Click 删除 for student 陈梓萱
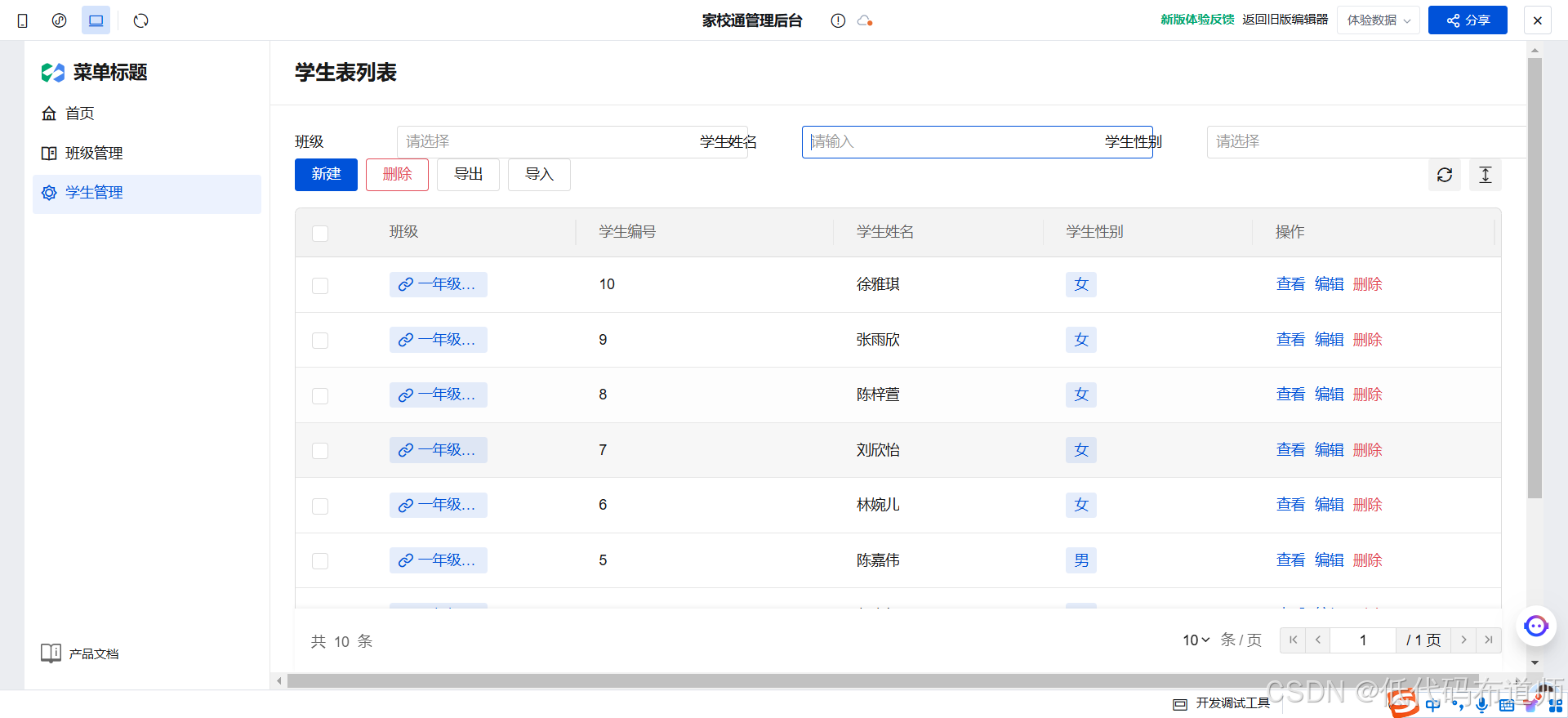Image resolution: width=1568 pixels, height=718 pixels. point(1367,395)
